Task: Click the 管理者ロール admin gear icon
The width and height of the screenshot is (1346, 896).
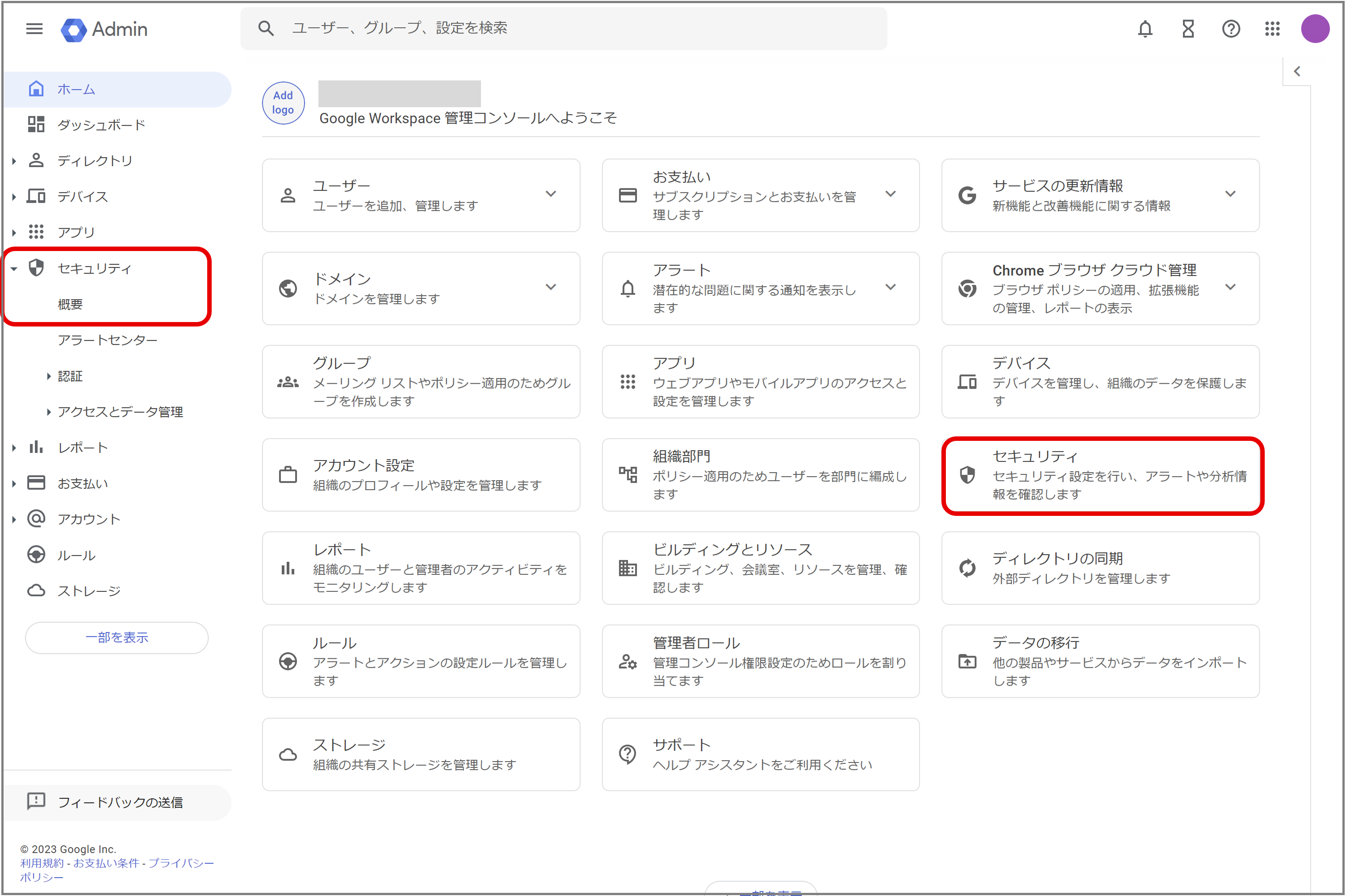Action: tap(627, 661)
